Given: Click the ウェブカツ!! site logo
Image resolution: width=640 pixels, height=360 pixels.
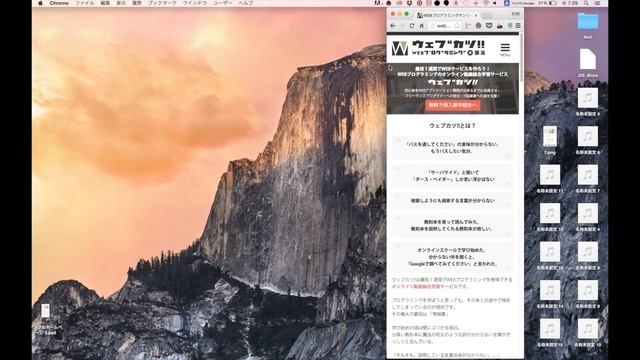Looking at the screenshot, I should (x=438, y=48).
